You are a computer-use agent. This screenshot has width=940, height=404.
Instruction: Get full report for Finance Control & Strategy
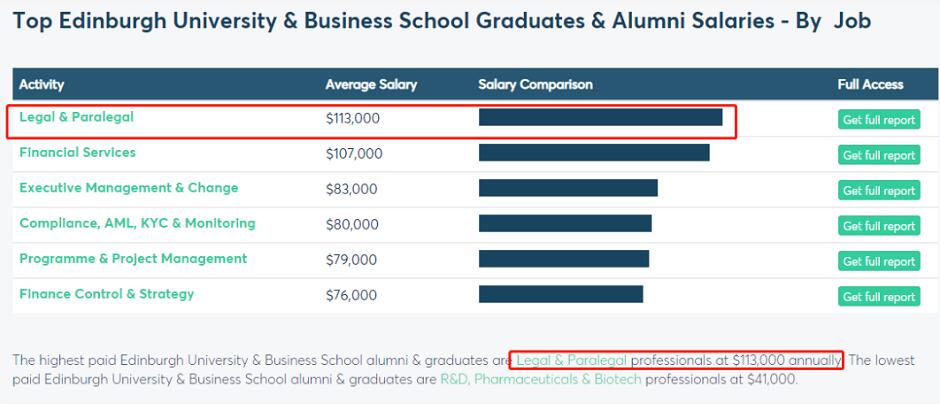pos(878,297)
